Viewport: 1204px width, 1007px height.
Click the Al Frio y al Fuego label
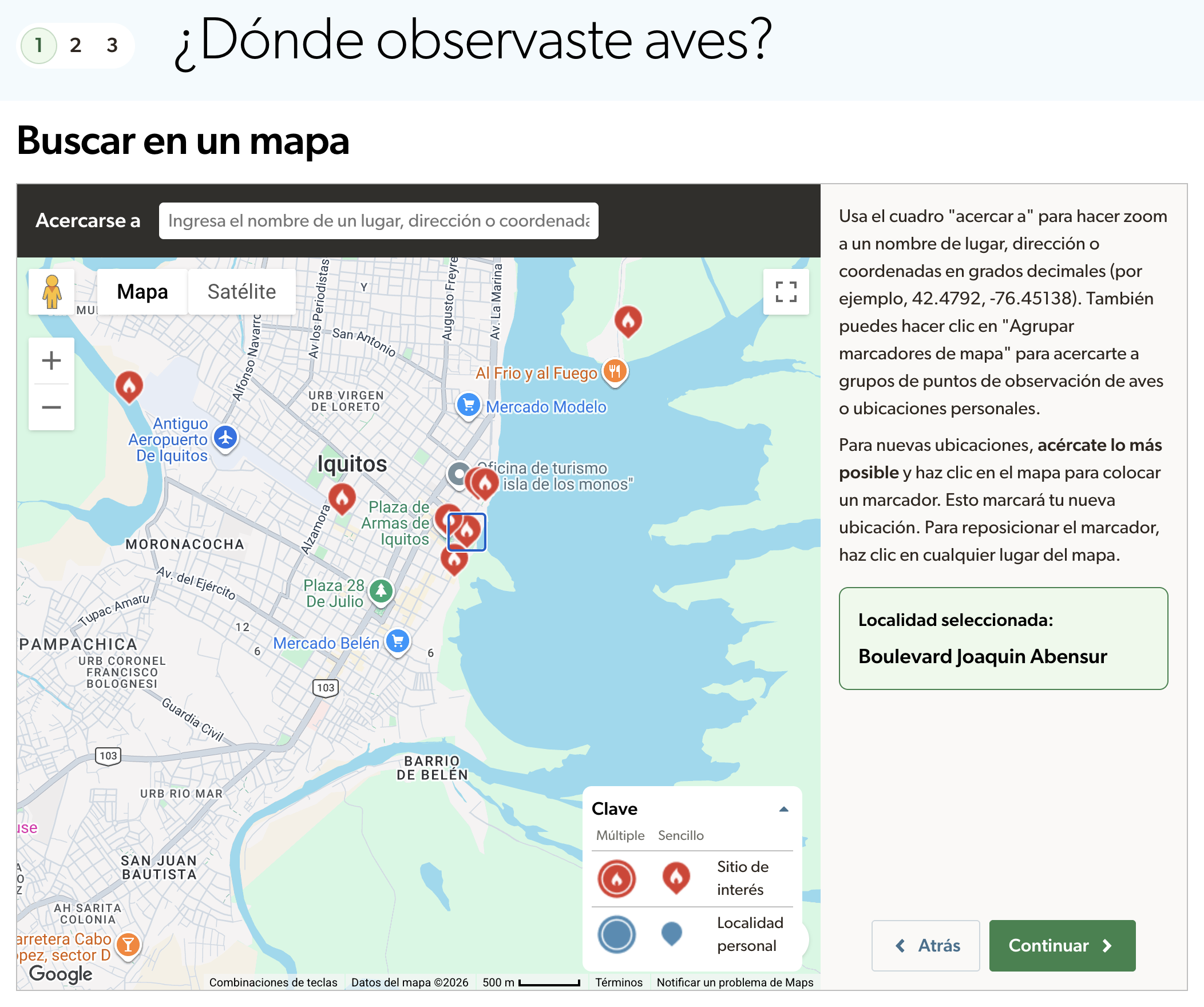click(537, 373)
